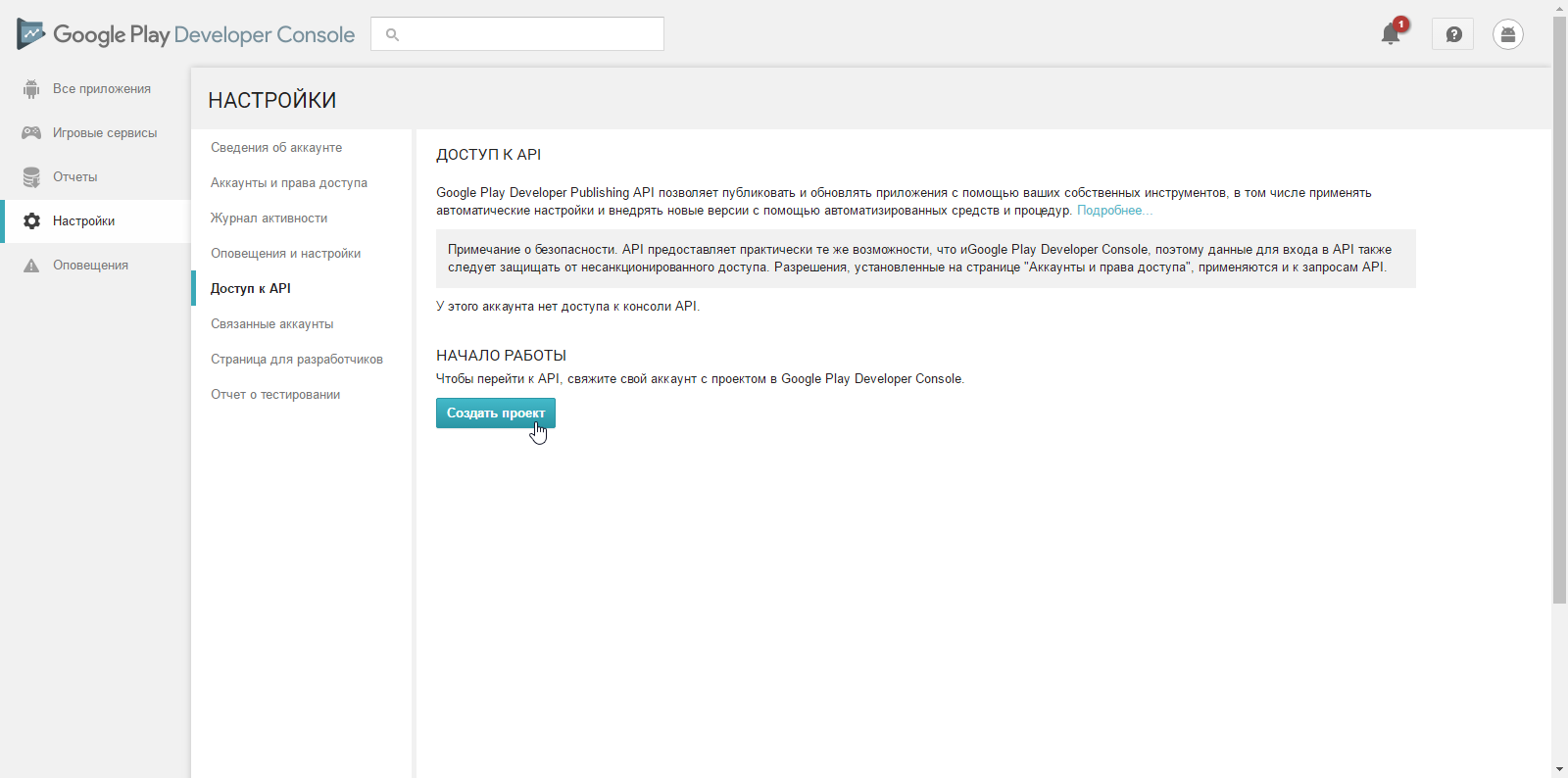Open Связанные аккаунты page
Image resolution: width=1568 pixels, height=778 pixels.
[271, 324]
